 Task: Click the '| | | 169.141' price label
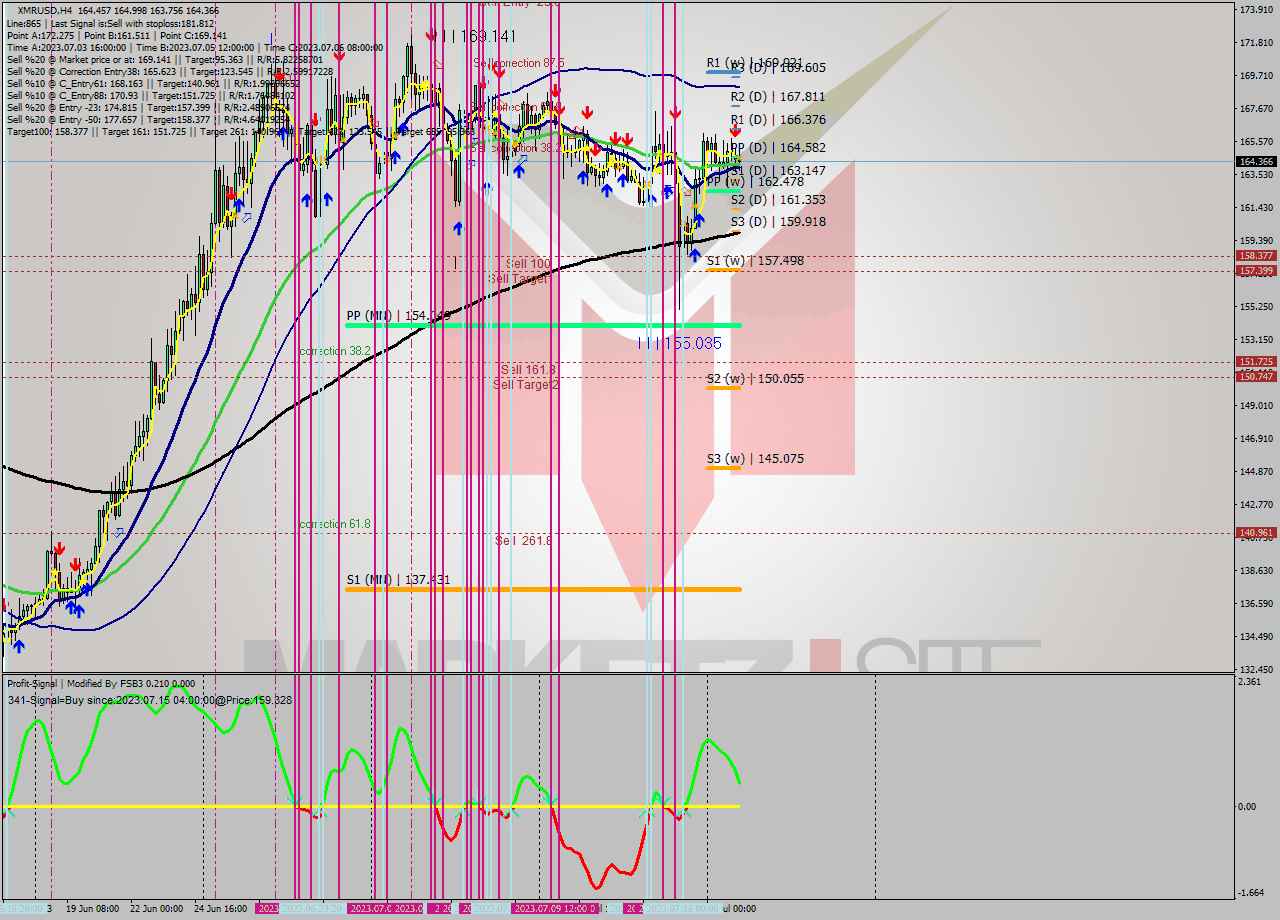pos(478,36)
